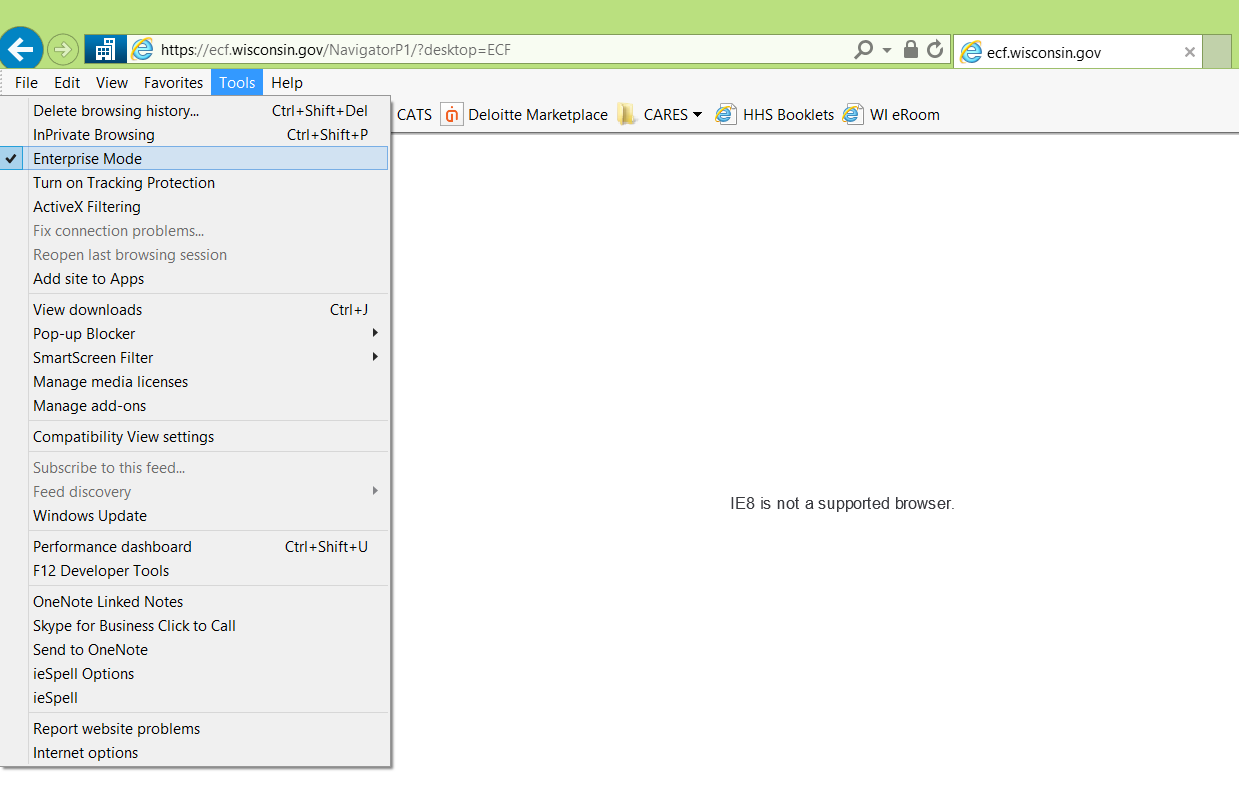Refresh the current page
Image resolution: width=1239 pixels, height=790 pixels.
click(x=933, y=49)
